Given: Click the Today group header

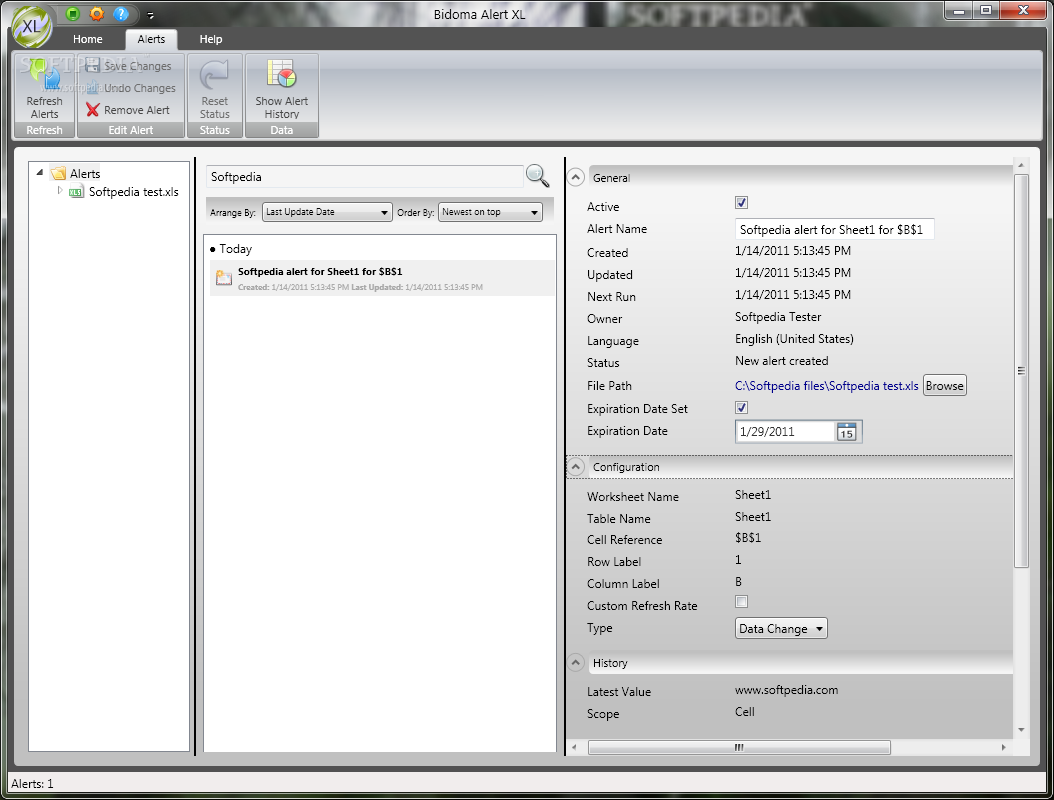Looking at the screenshot, I should click(232, 249).
